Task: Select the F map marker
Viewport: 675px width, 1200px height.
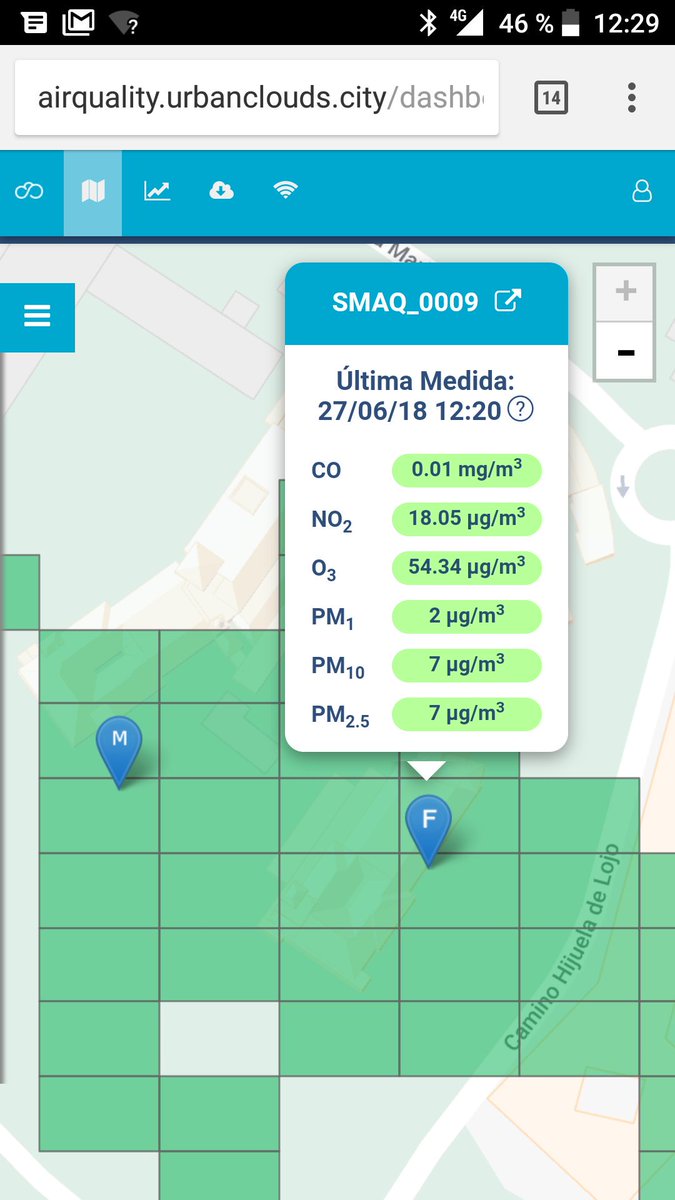Action: click(428, 831)
